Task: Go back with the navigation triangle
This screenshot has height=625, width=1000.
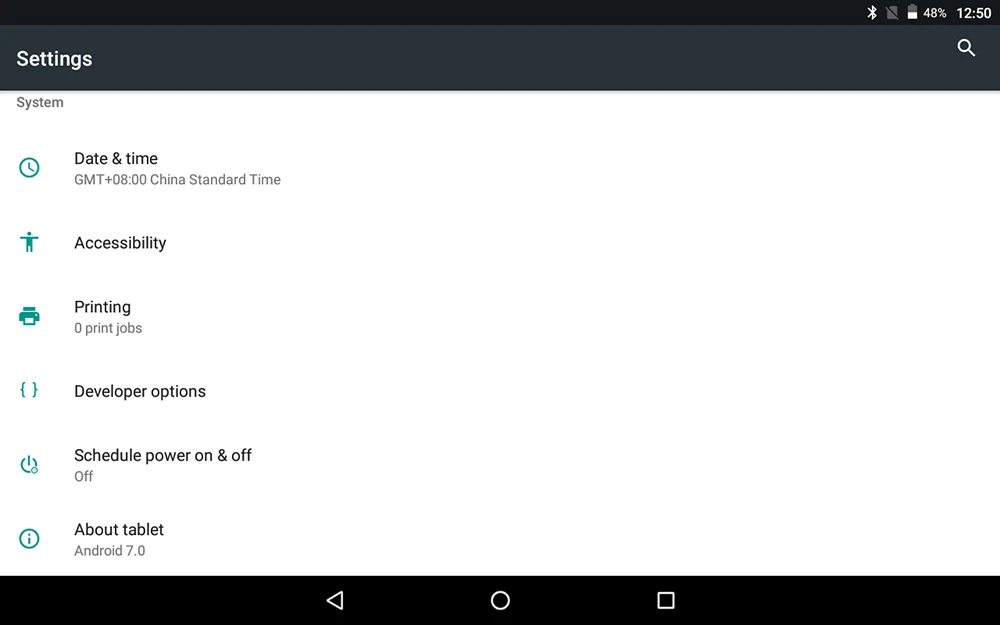Action: click(x=335, y=600)
